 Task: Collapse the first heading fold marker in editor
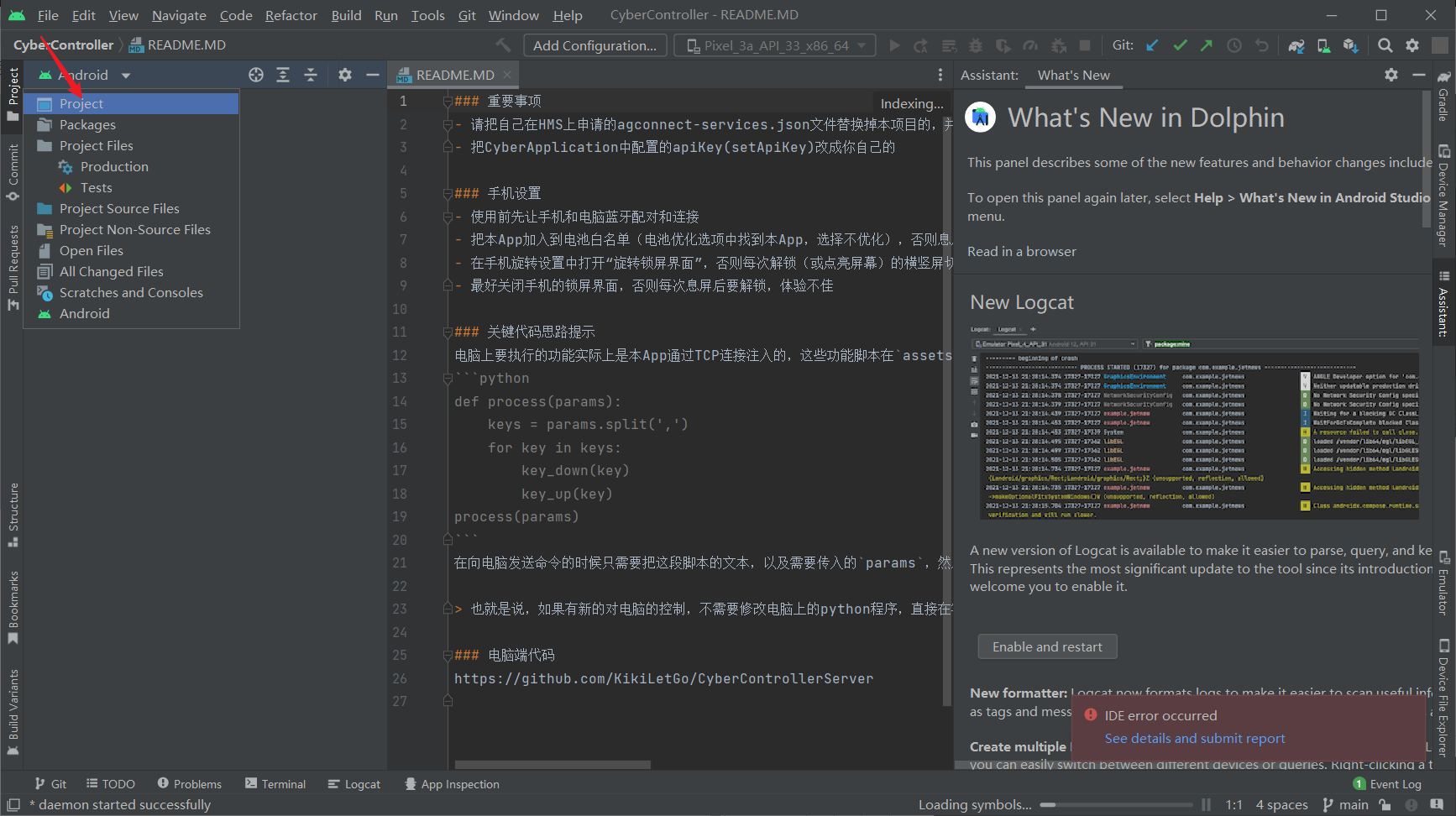pos(448,101)
